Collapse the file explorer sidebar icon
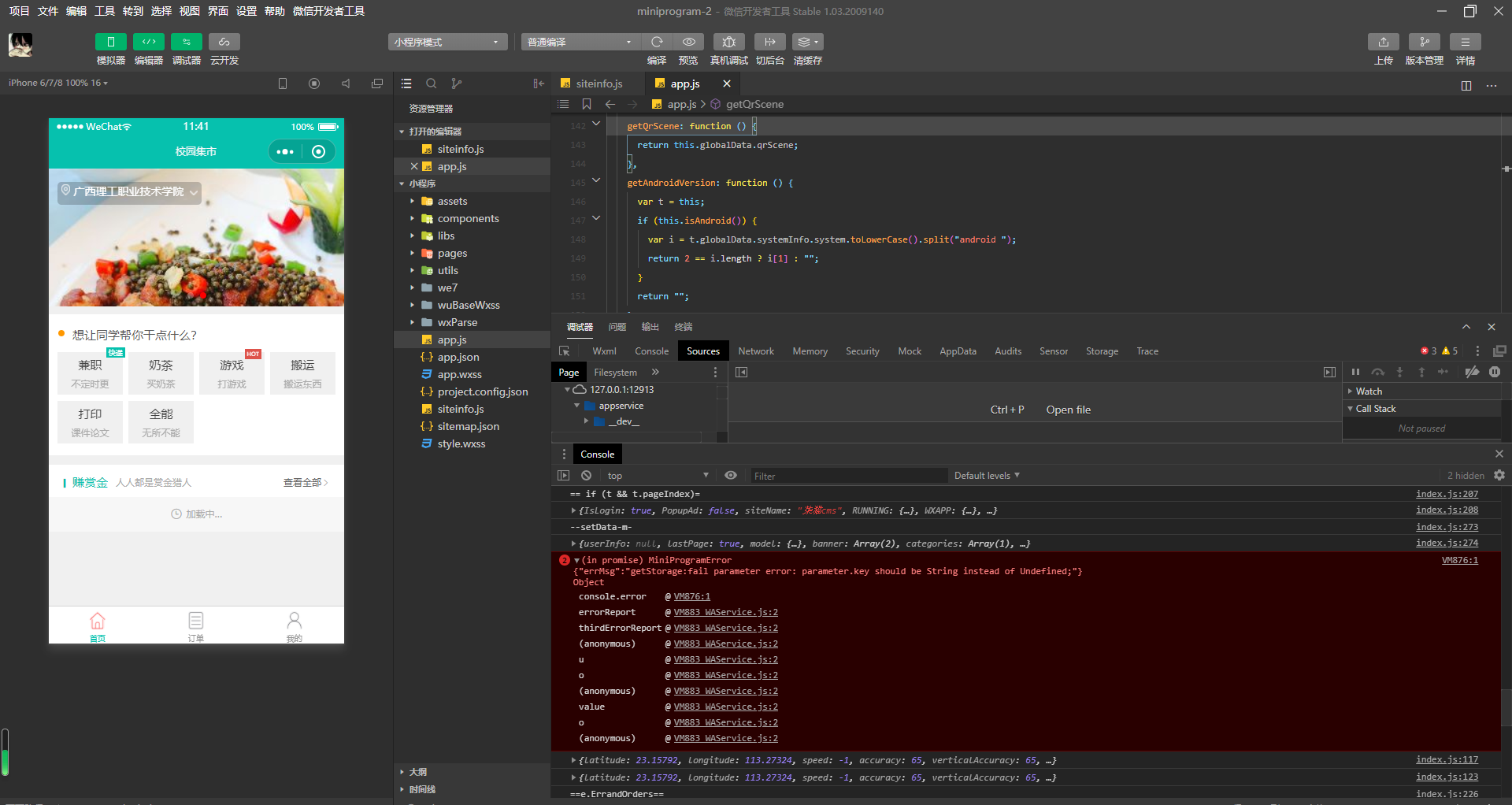Image resolution: width=1512 pixels, height=805 pixels. click(539, 83)
